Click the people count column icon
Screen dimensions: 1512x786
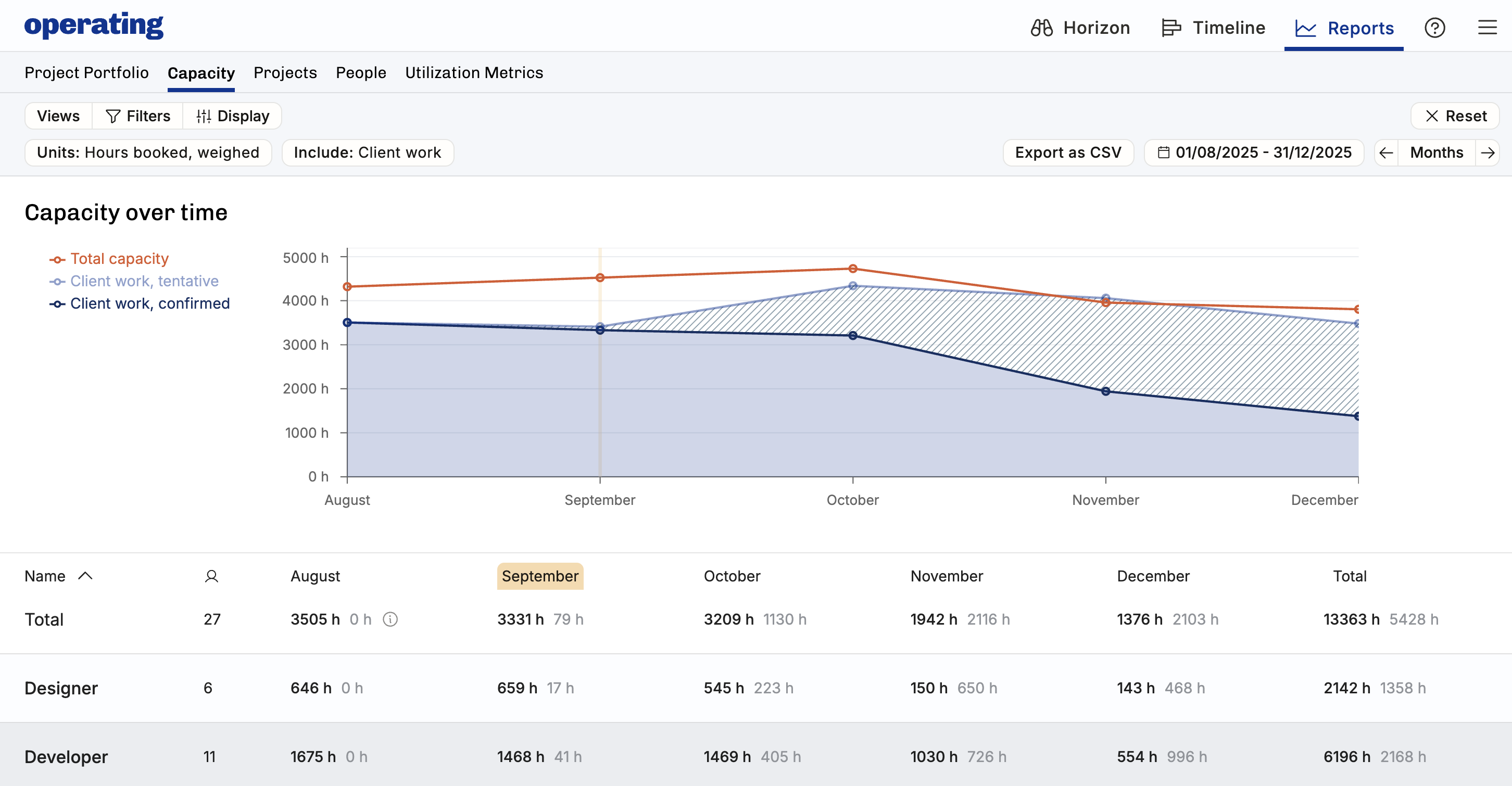[x=211, y=576]
